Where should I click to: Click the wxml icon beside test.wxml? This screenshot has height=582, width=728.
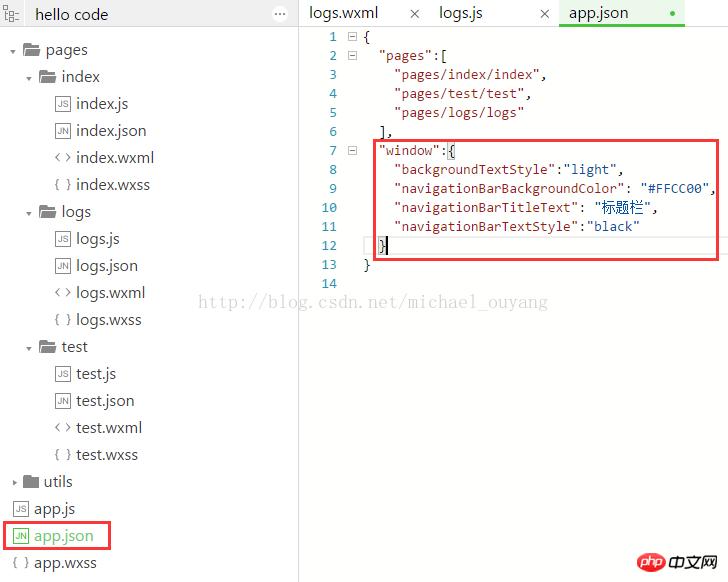tap(62, 428)
